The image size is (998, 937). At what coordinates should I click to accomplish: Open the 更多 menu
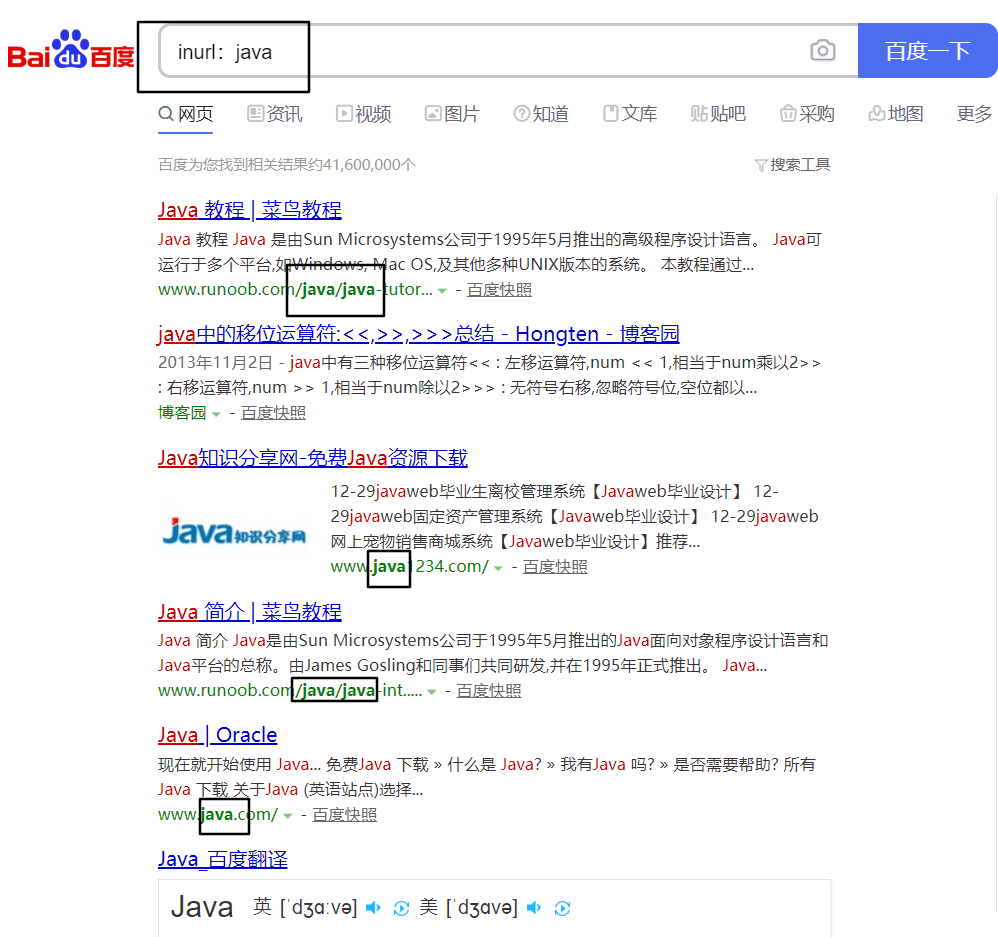pos(974,113)
